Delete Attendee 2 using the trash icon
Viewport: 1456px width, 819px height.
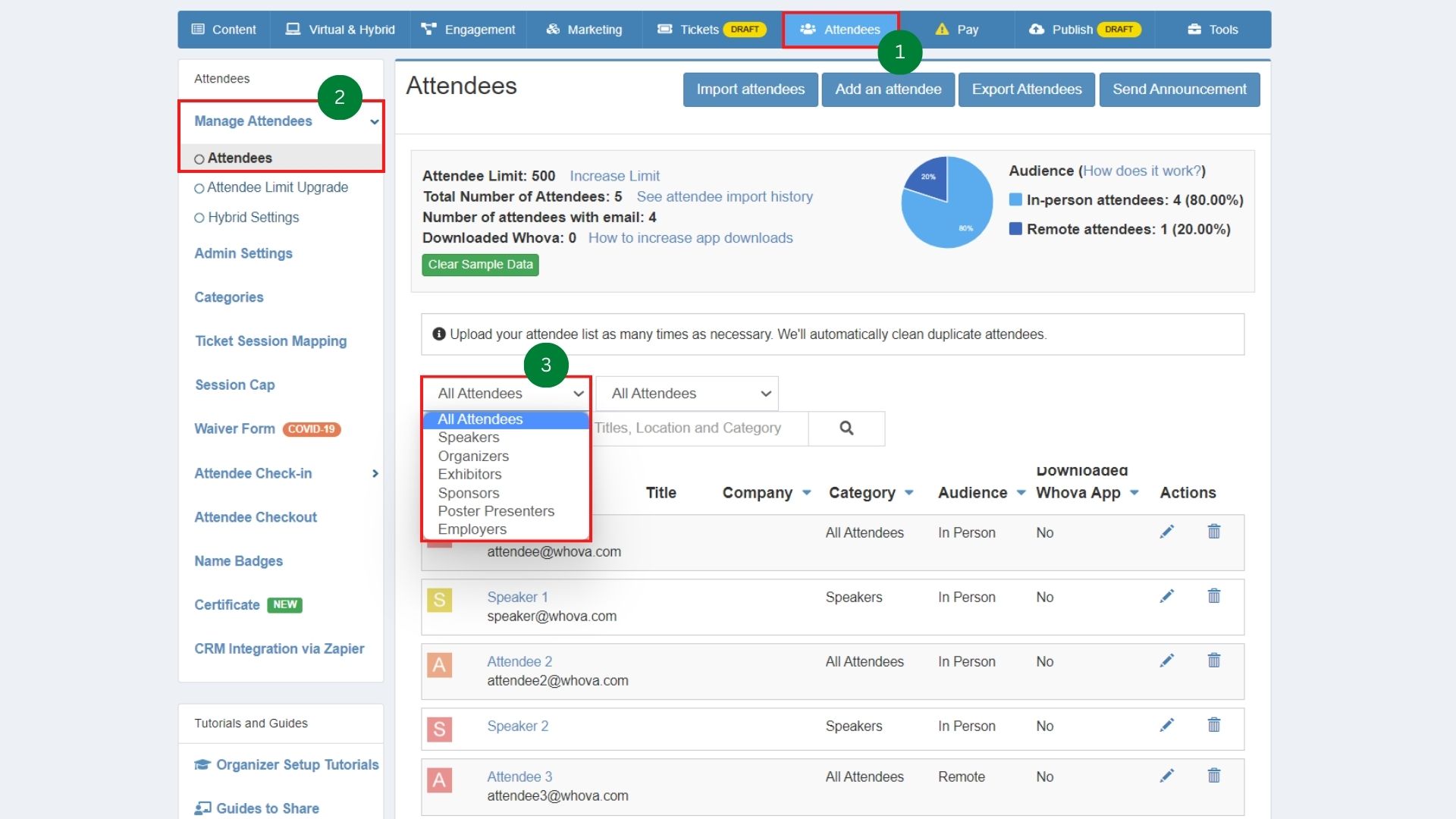point(1214,661)
